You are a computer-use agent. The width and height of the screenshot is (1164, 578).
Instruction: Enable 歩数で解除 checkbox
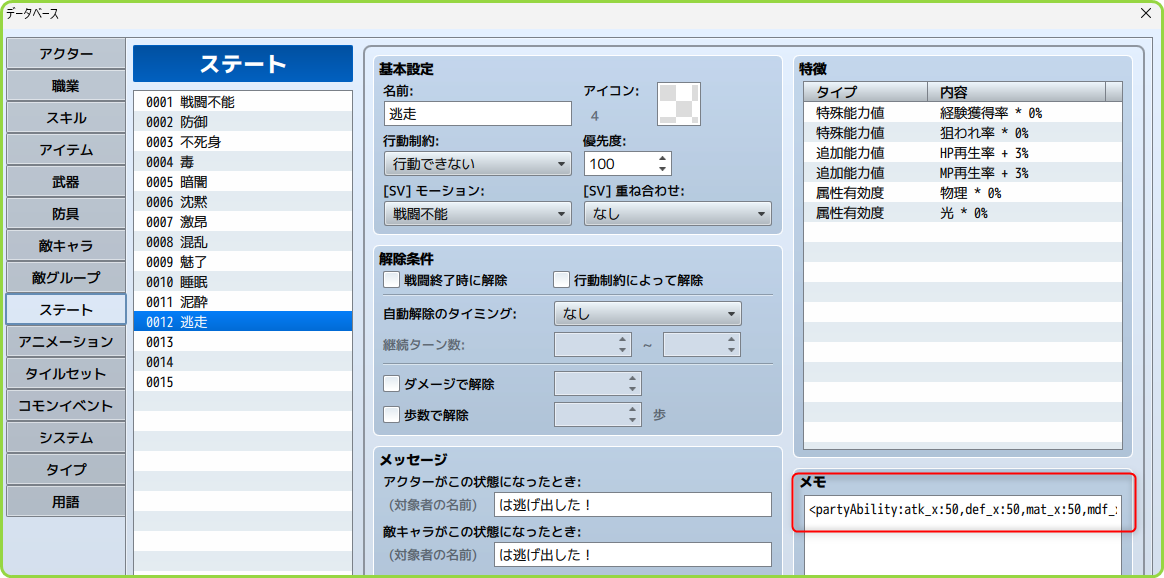tap(391, 414)
